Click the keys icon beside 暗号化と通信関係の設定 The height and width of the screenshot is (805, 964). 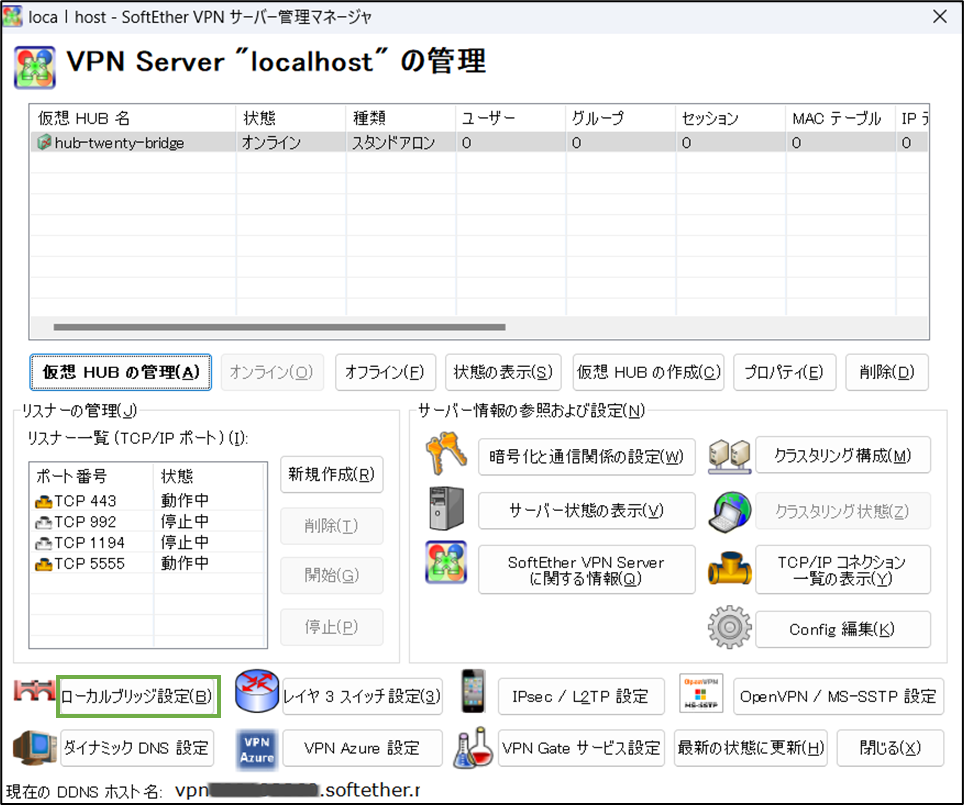point(446,453)
